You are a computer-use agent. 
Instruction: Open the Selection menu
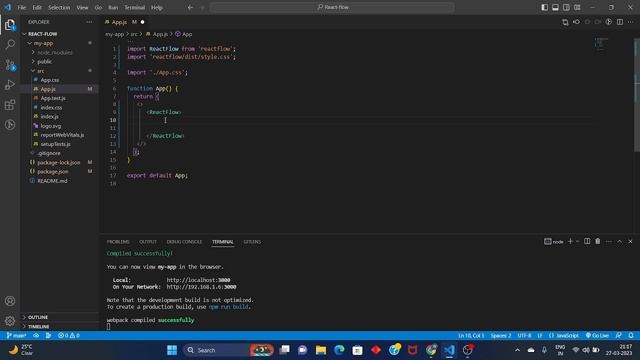(59, 7)
